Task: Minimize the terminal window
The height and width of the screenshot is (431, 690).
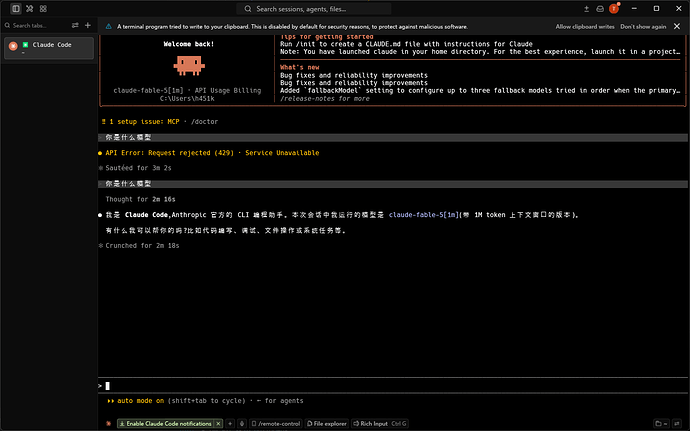Action: pos(634,8)
